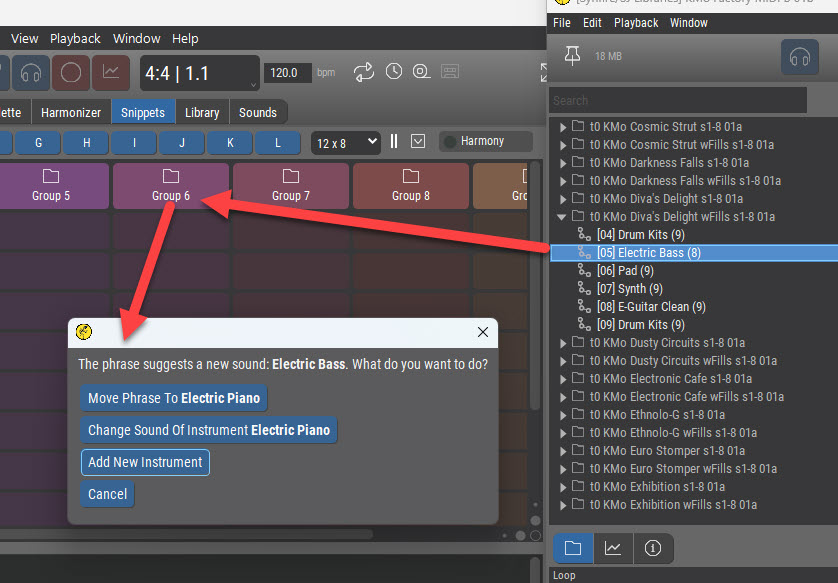Click the pin icon in library window
Image resolution: width=838 pixels, height=583 pixels.
pyautogui.click(x=572, y=57)
